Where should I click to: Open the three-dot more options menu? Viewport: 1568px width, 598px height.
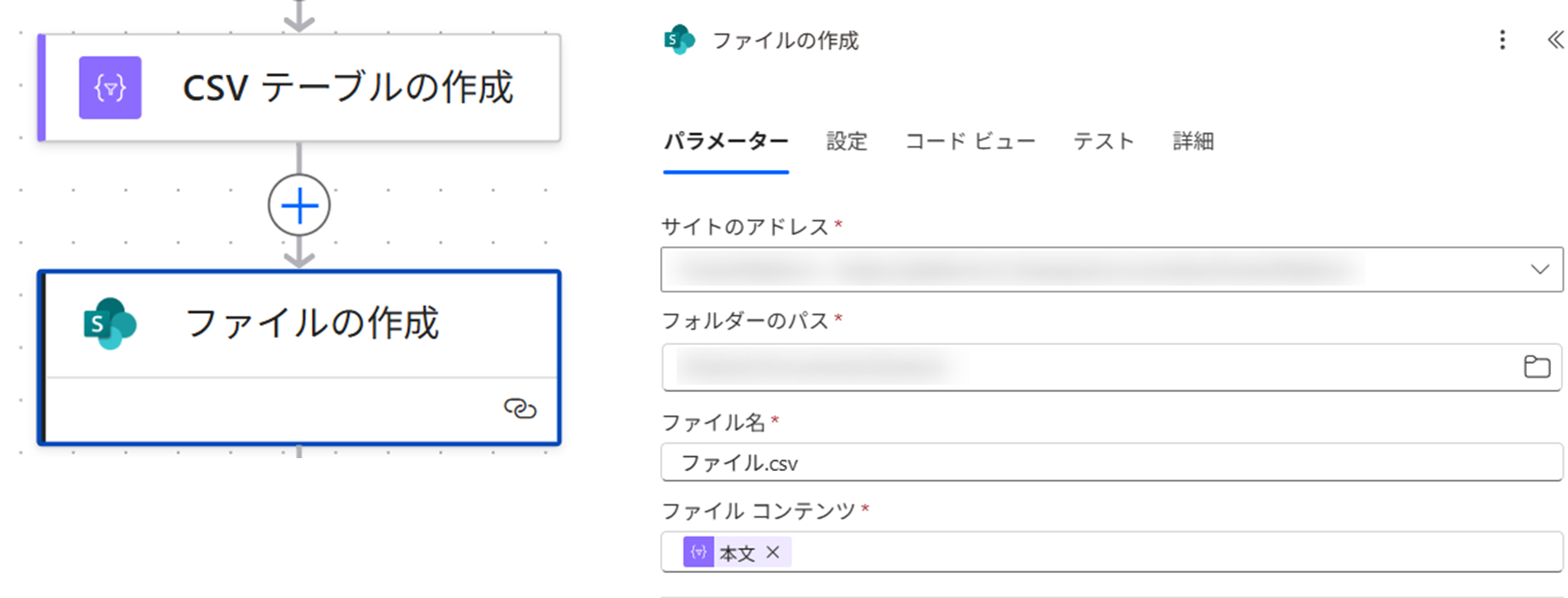1502,39
